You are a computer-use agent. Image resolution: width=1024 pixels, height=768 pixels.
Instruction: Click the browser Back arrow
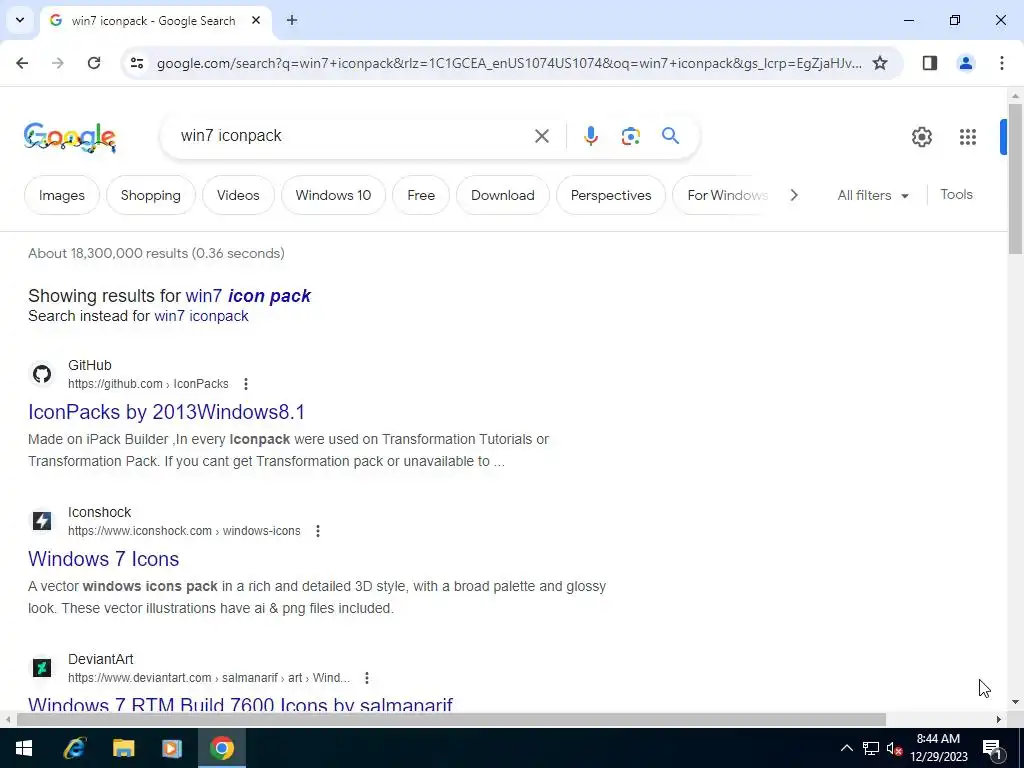tap(22, 63)
